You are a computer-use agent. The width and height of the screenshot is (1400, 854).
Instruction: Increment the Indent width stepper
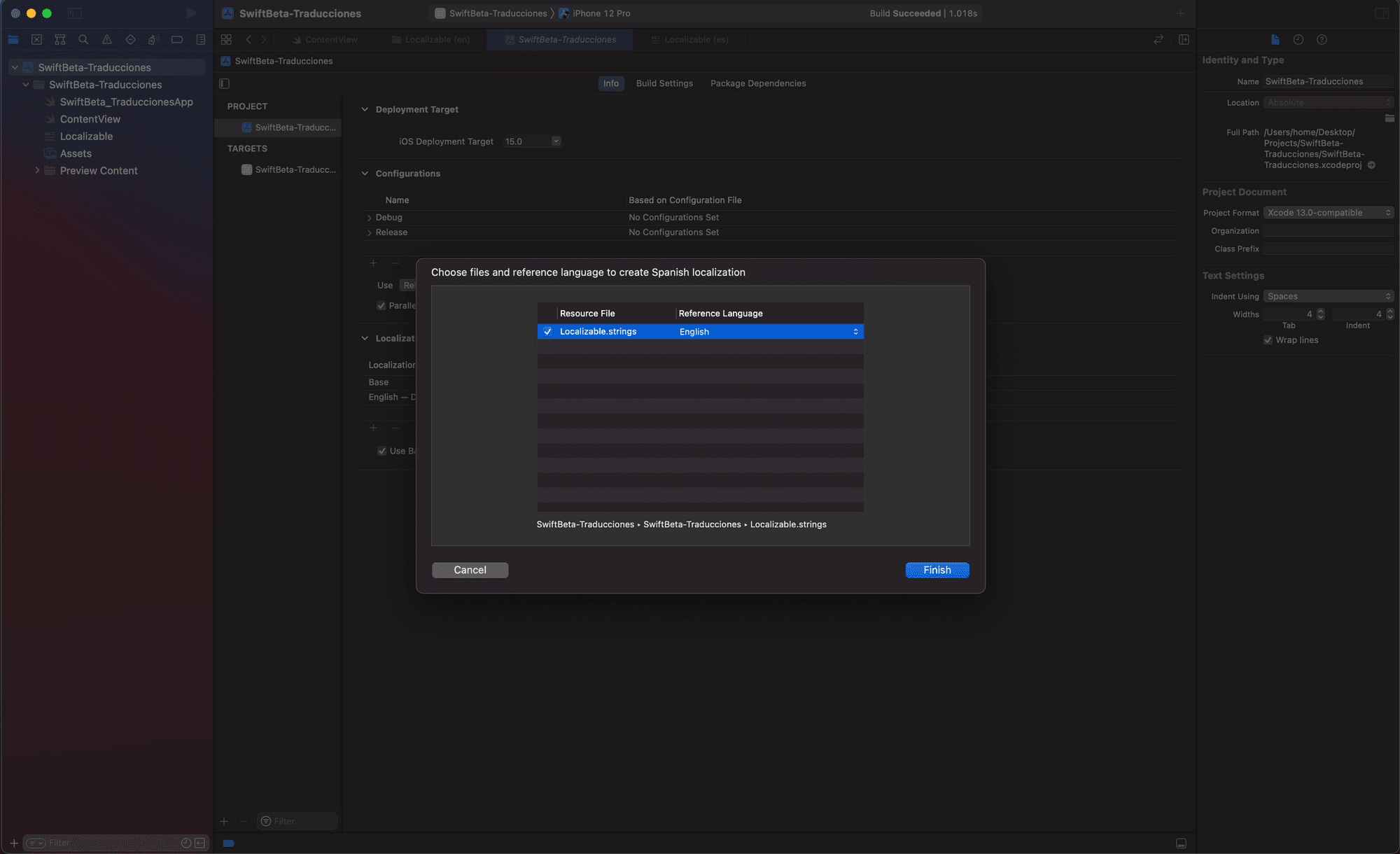tap(1390, 311)
